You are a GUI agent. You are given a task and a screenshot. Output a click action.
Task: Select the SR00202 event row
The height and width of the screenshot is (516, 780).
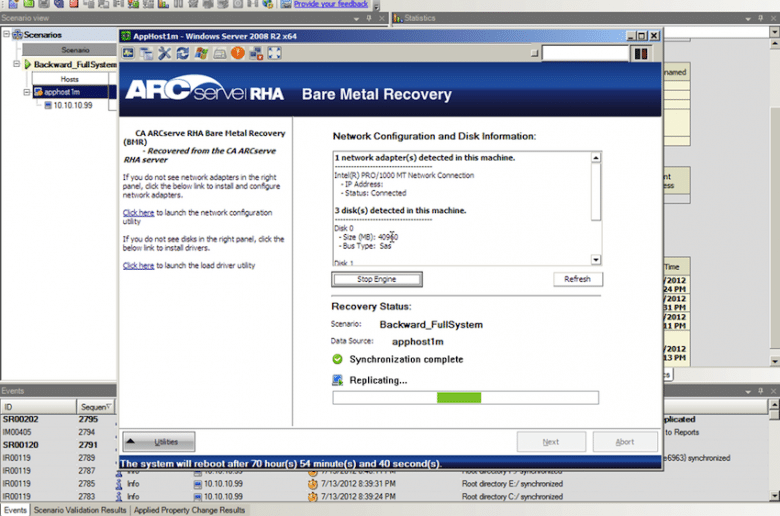pyautogui.click(x=58, y=419)
